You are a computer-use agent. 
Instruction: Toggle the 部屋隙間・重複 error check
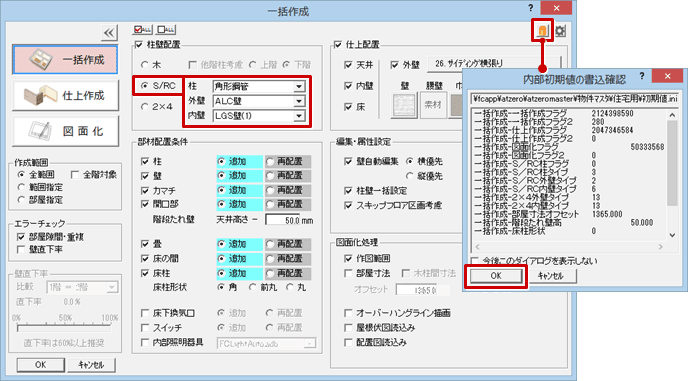click(x=21, y=237)
